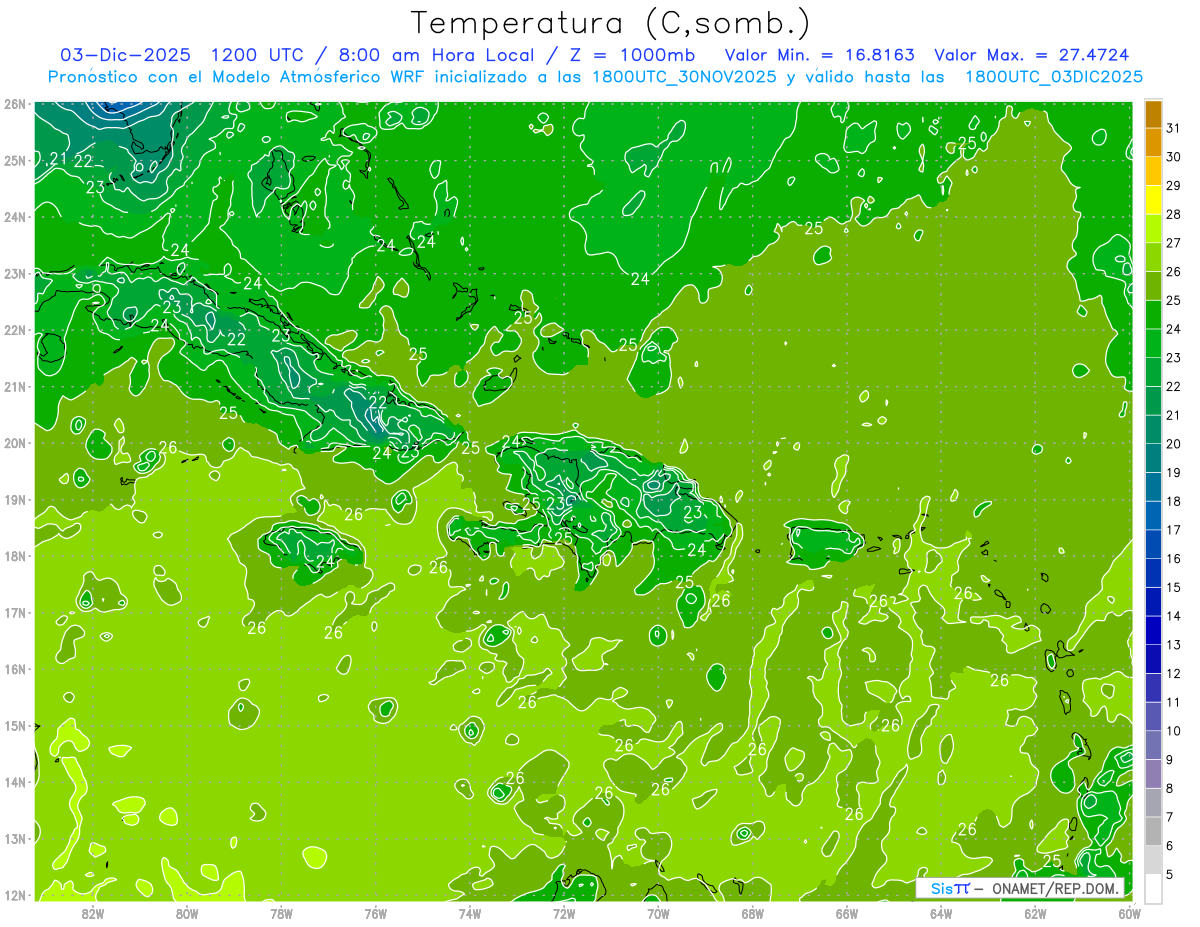
Task: Select the '62W' longitude axis label
Action: [1035, 913]
